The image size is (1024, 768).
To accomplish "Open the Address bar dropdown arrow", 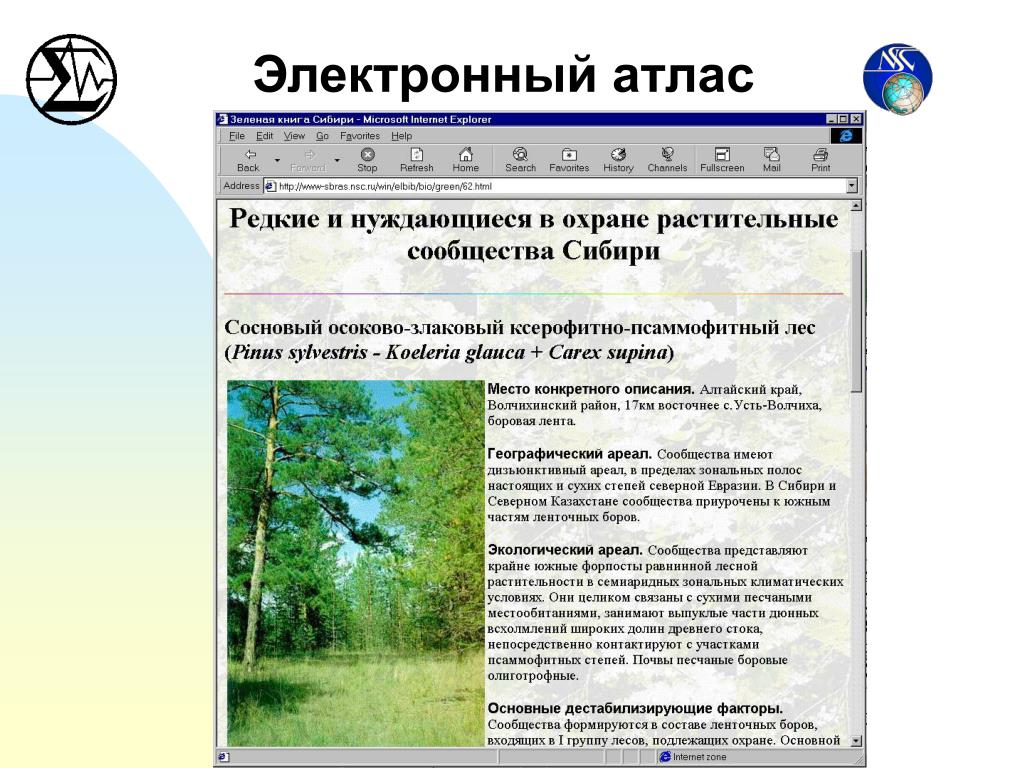I will point(852,186).
